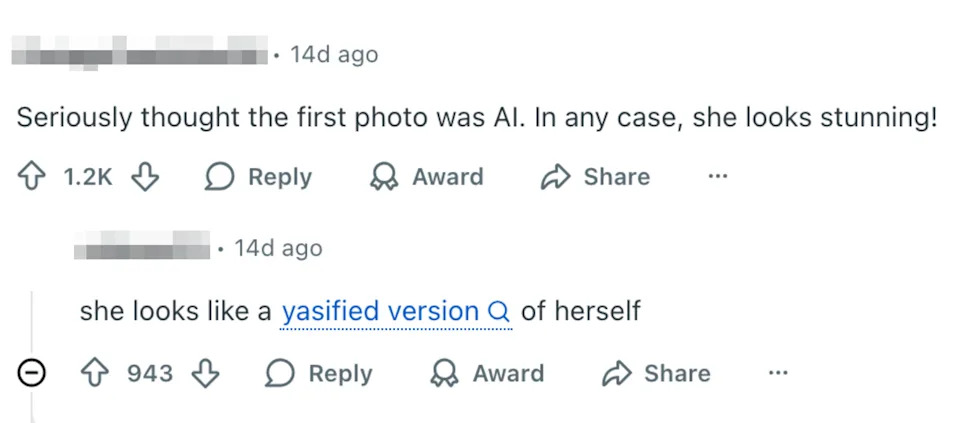Image resolution: width=960 pixels, height=423 pixels.
Task: Open the ellipsis menu on the 943-vote reply
Action: point(777,374)
